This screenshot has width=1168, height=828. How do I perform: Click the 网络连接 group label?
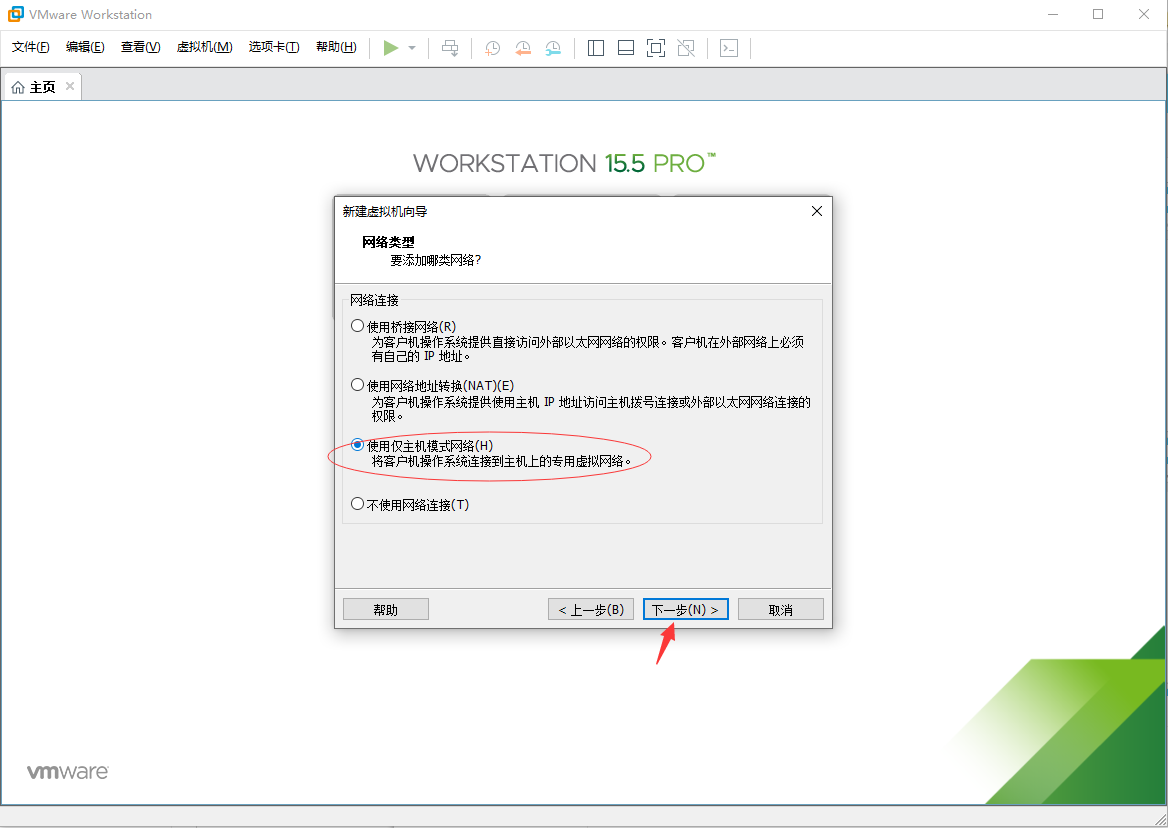pyautogui.click(x=375, y=300)
